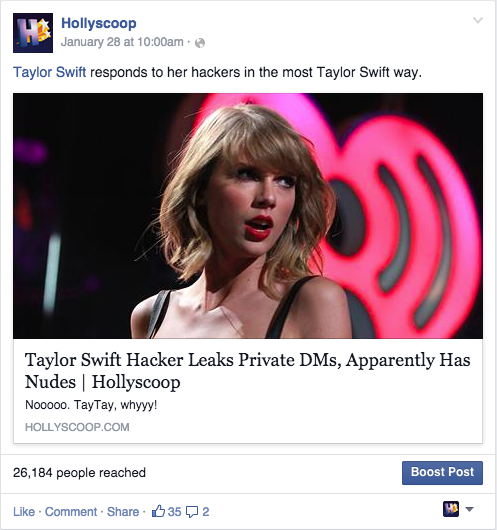Visit the HOLLYSCOOP.COM source link
497x530 pixels.
coord(77,427)
